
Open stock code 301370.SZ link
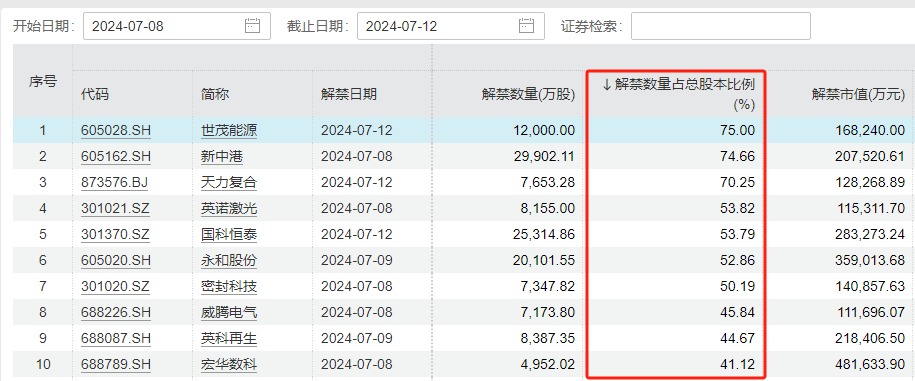[116, 235]
